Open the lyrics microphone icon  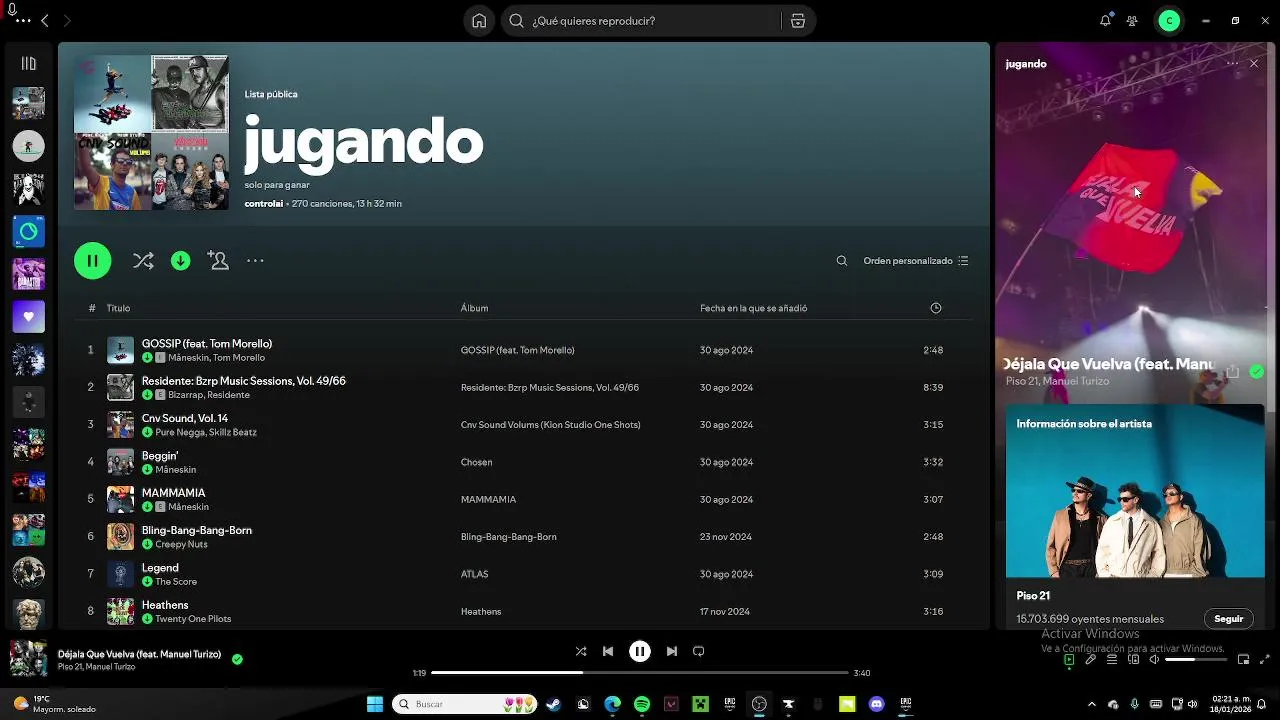1091,660
